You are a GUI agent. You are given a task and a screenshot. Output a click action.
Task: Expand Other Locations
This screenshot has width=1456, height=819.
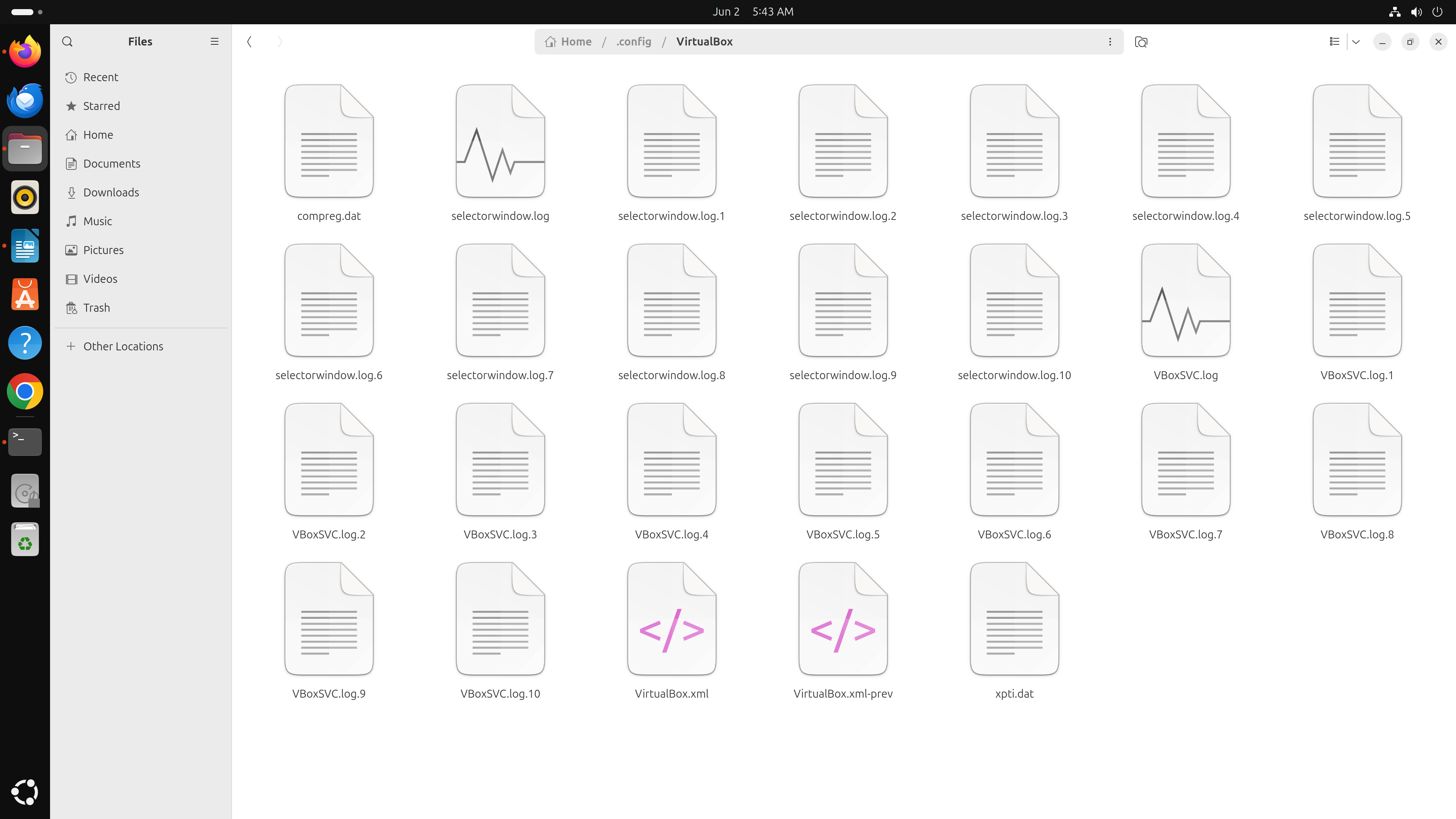click(122, 346)
